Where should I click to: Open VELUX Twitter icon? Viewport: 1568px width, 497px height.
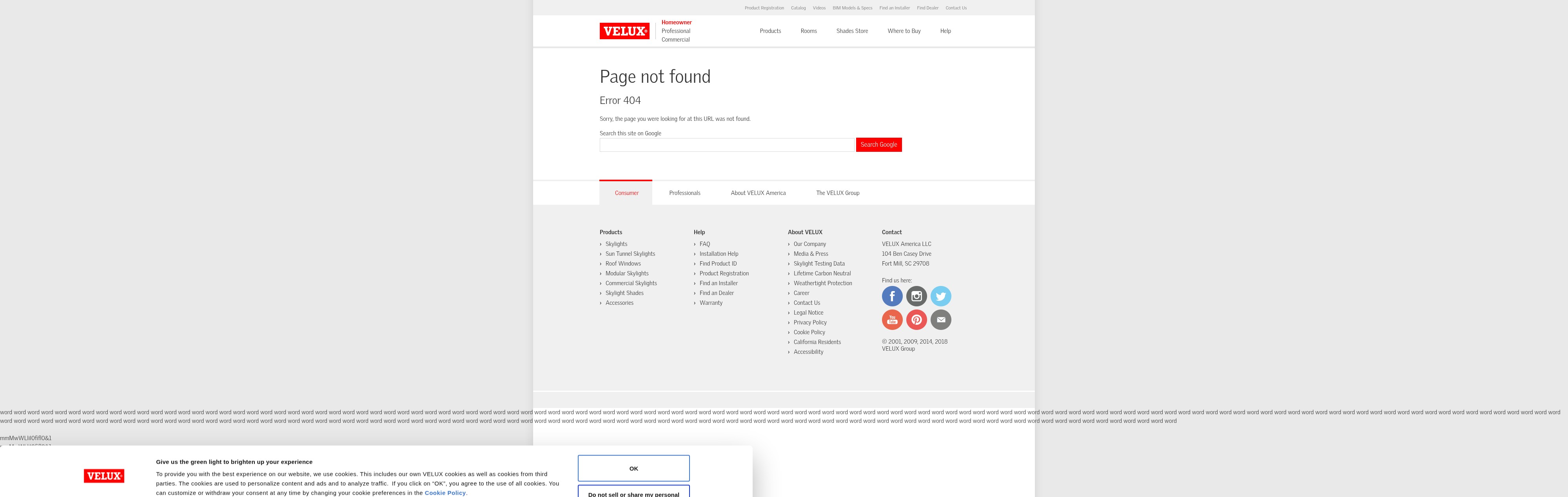940,296
